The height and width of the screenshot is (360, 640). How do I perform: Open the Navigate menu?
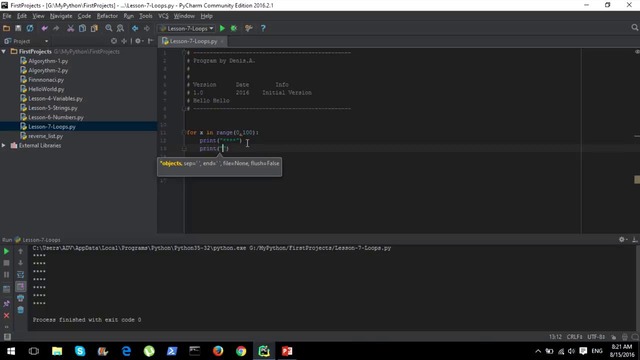point(61,16)
